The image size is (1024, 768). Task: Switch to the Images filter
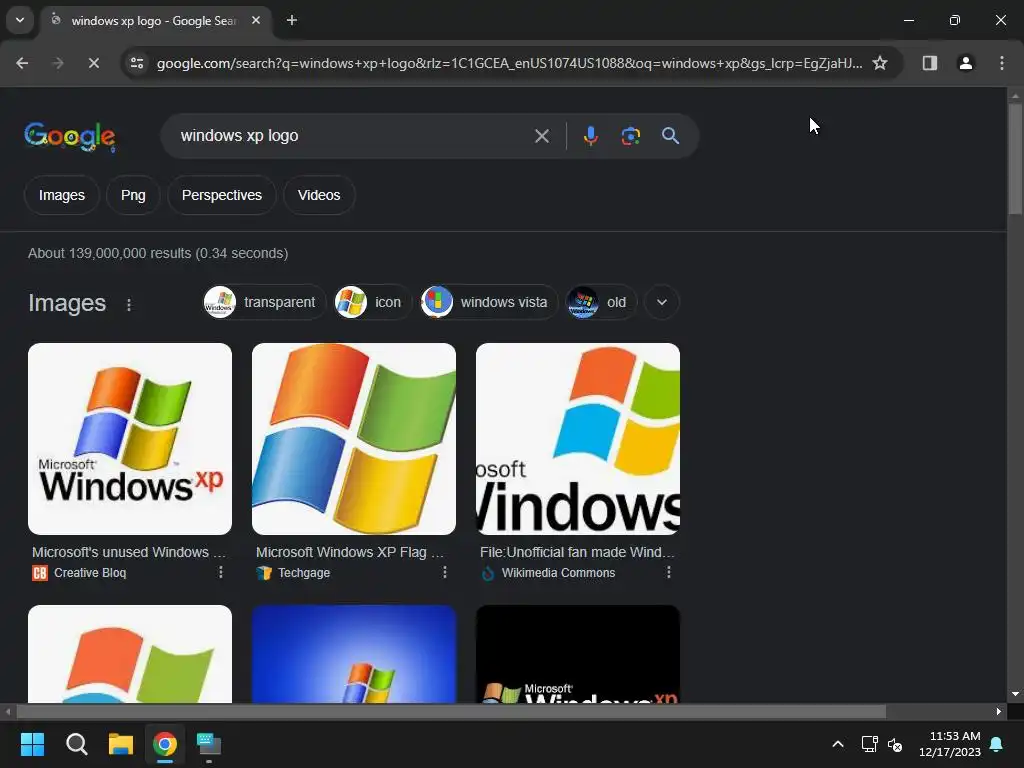pyautogui.click(x=61, y=195)
